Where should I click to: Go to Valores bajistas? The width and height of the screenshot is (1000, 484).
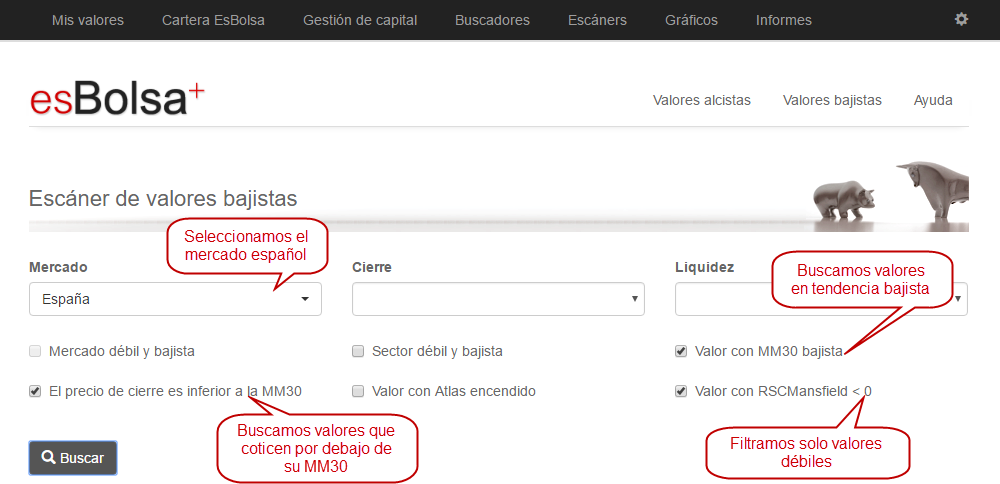[x=832, y=100]
